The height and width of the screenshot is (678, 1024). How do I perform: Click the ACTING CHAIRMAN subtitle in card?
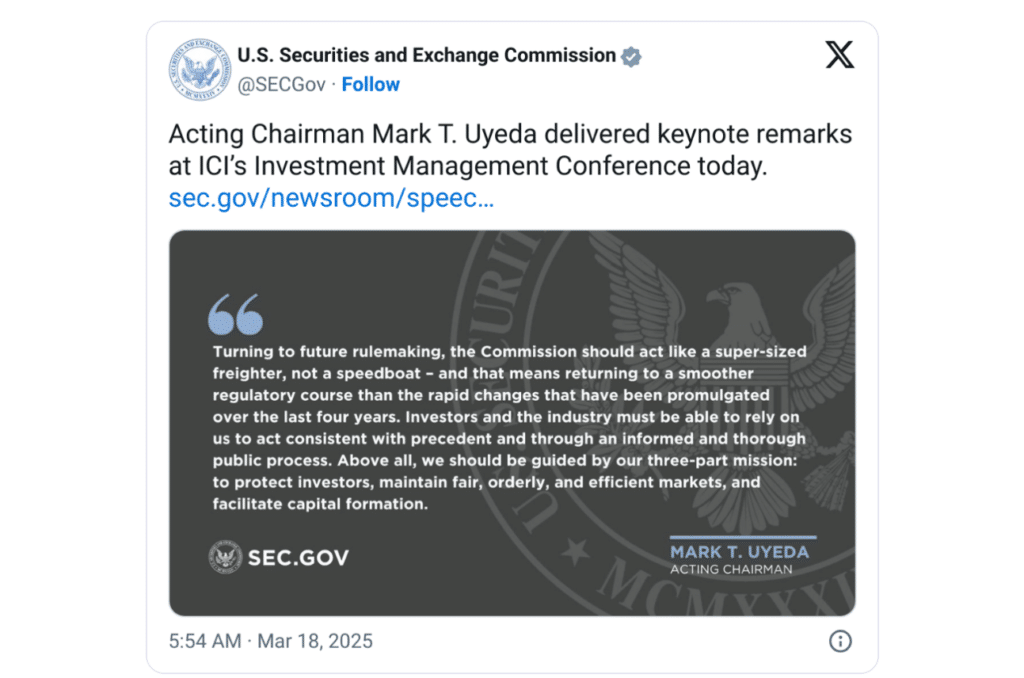731,570
